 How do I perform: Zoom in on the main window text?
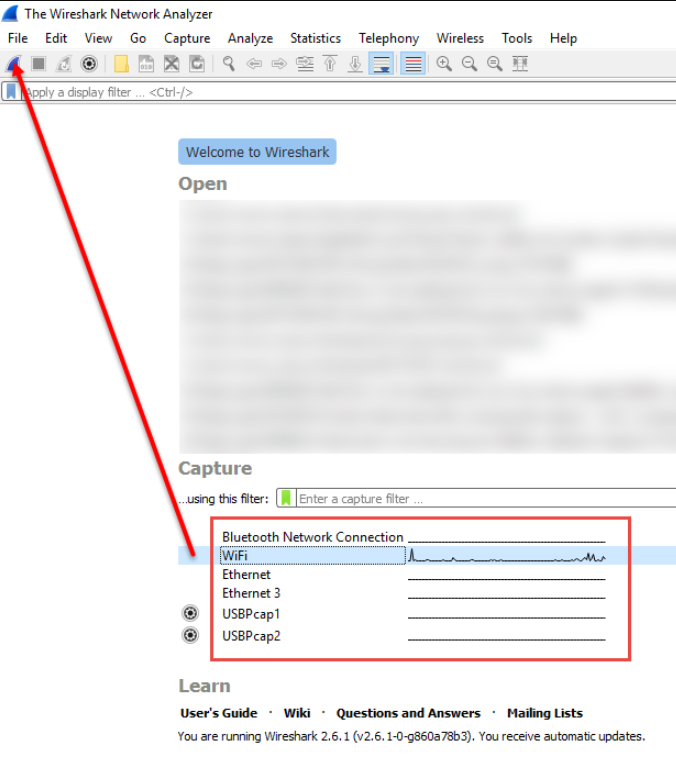(444, 64)
